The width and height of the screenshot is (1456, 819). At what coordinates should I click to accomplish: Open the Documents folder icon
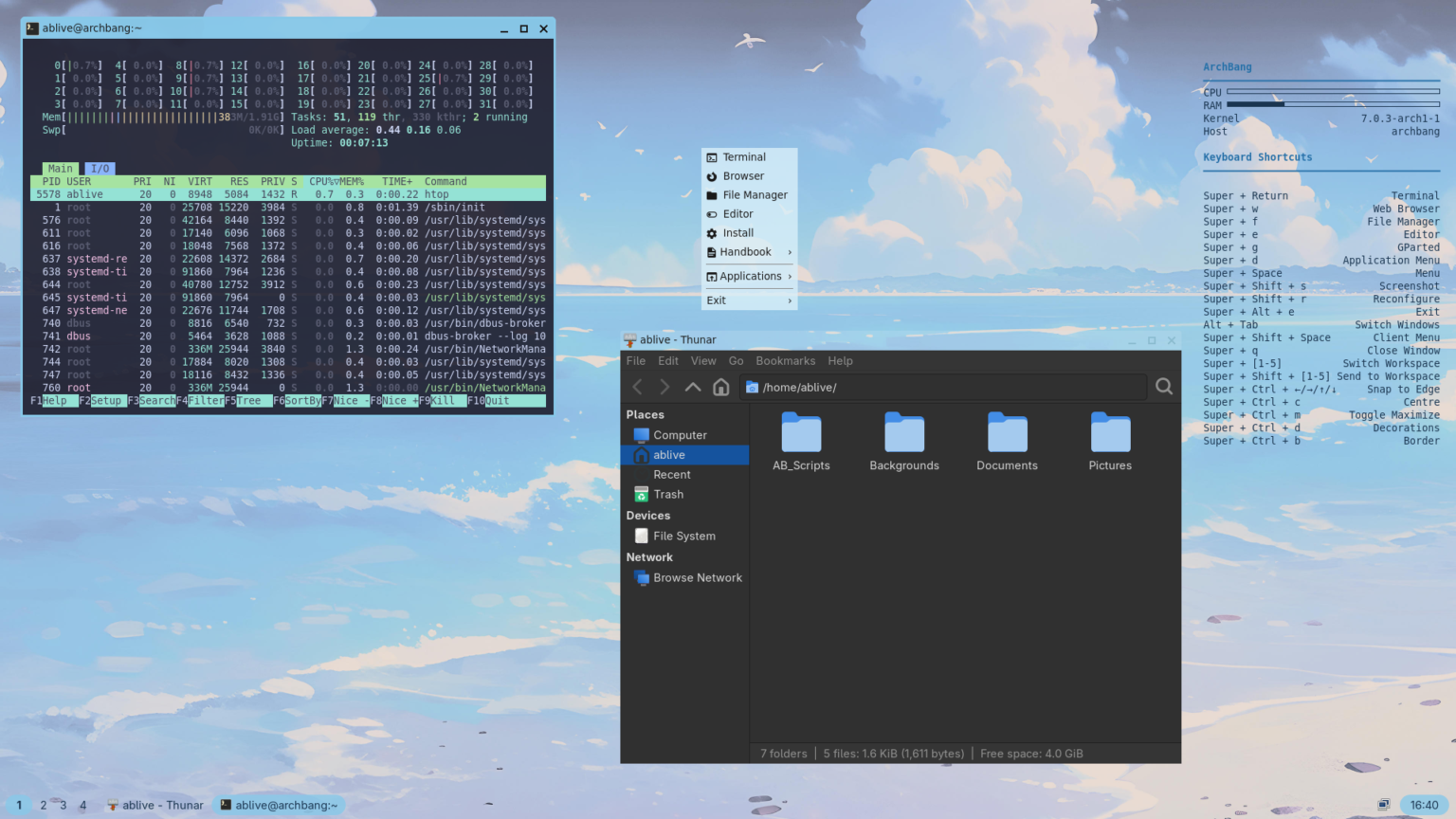click(x=1007, y=433)
